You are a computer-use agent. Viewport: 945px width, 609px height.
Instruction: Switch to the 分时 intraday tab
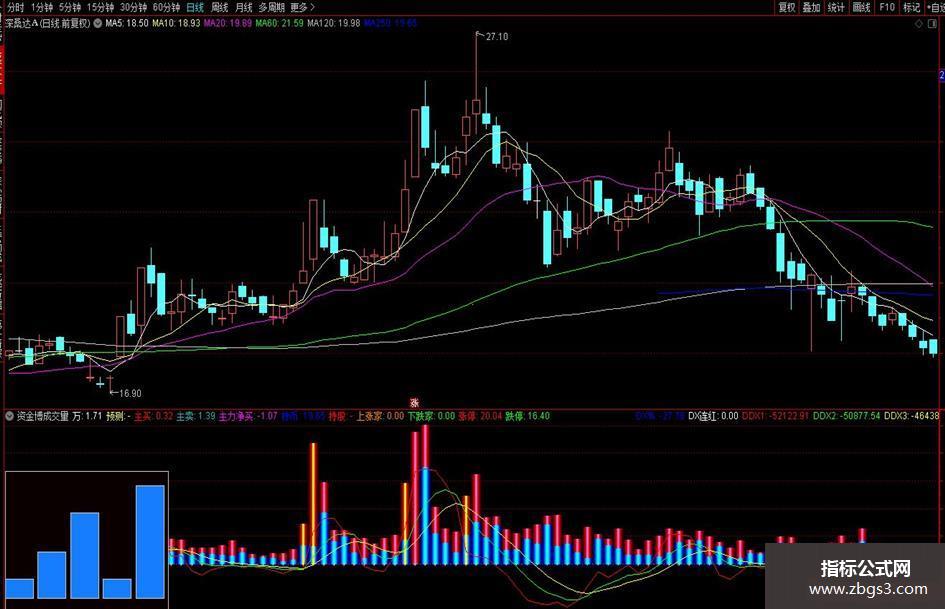tap(15, 7)
